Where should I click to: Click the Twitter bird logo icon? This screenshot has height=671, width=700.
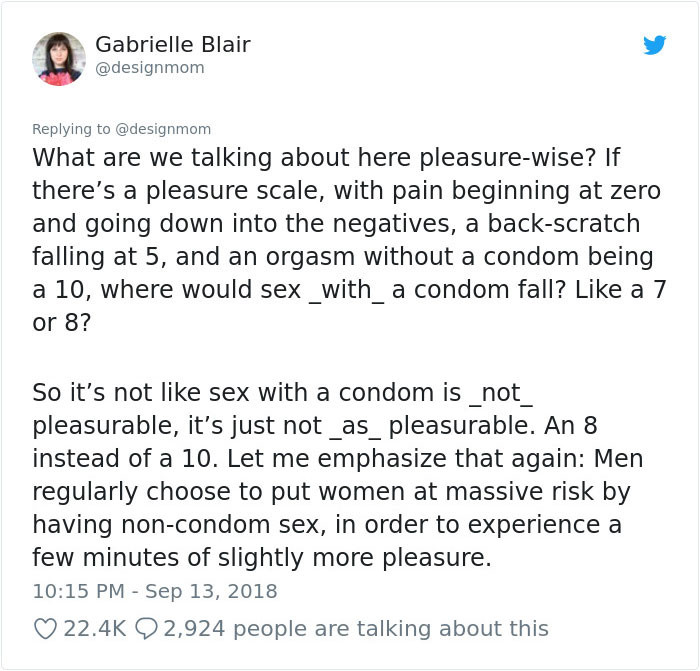654,45
